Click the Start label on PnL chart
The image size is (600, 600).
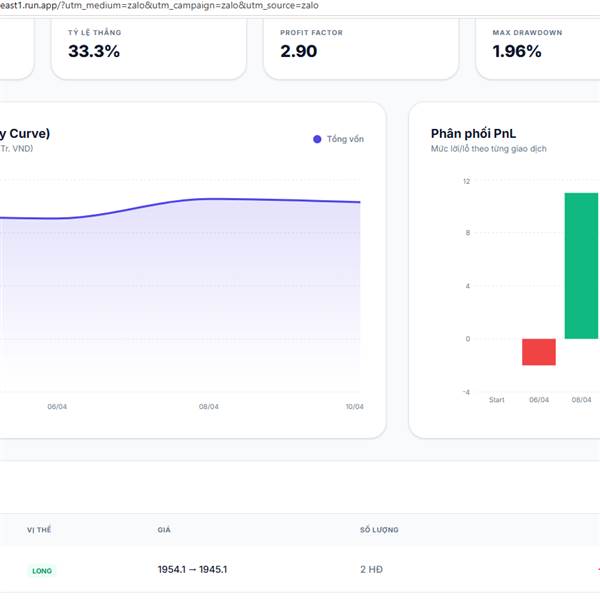(x=496, y=399)
